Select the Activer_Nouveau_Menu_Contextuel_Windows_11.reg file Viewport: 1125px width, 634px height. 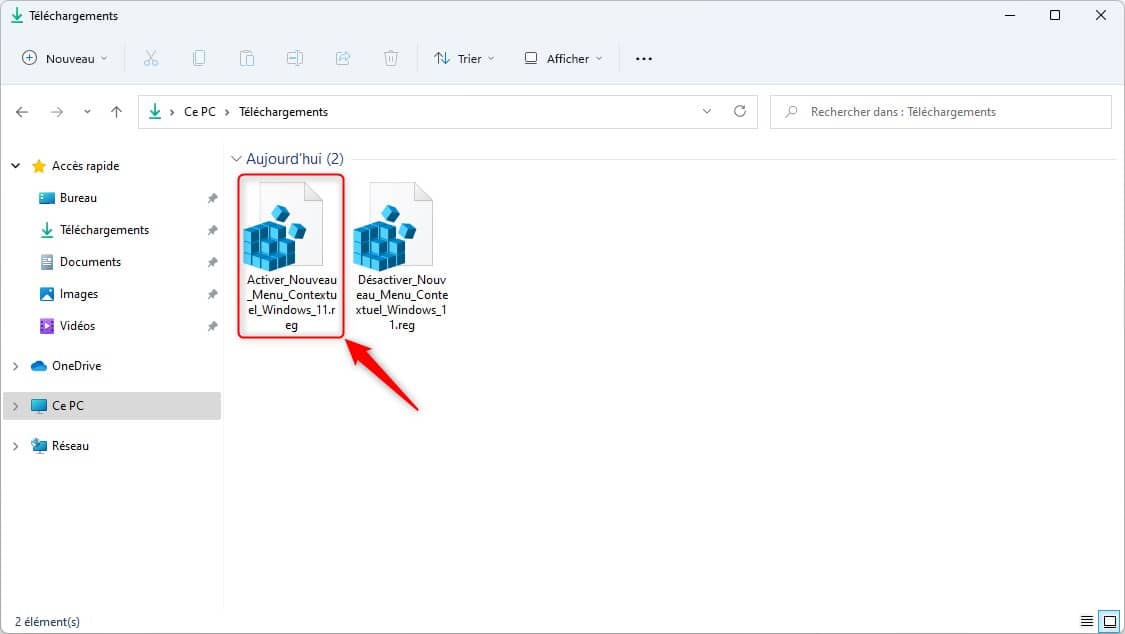[x=291, y=256]
